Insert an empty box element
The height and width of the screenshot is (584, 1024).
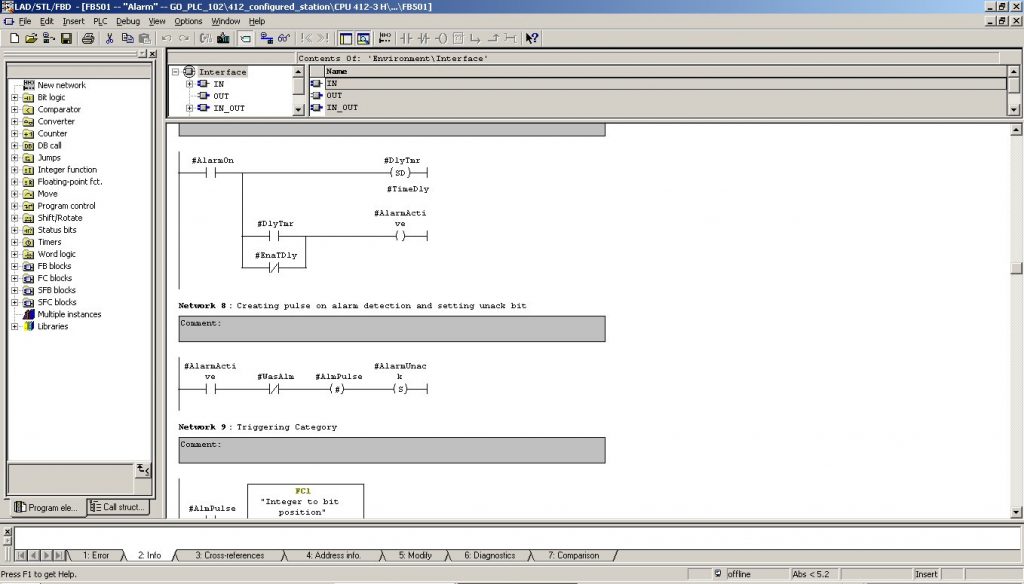pos(459,39)
